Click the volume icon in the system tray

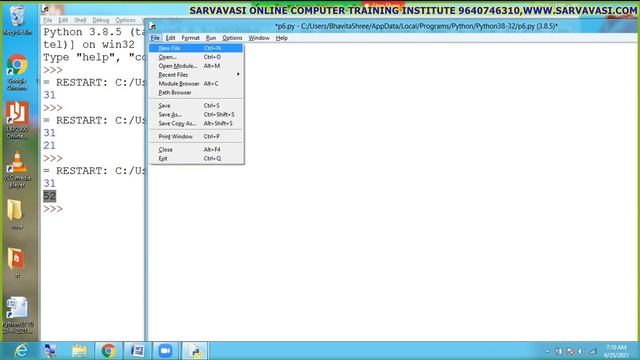(580, 351)
